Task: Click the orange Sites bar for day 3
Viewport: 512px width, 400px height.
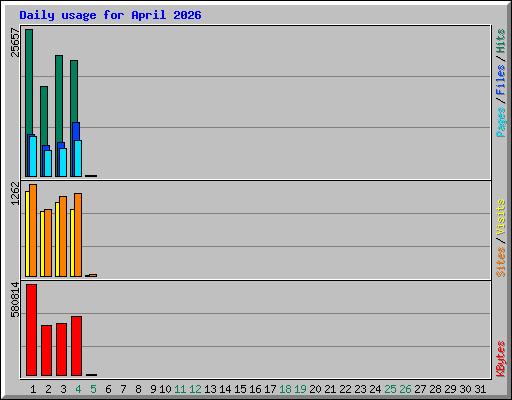Action: [63, 236]
